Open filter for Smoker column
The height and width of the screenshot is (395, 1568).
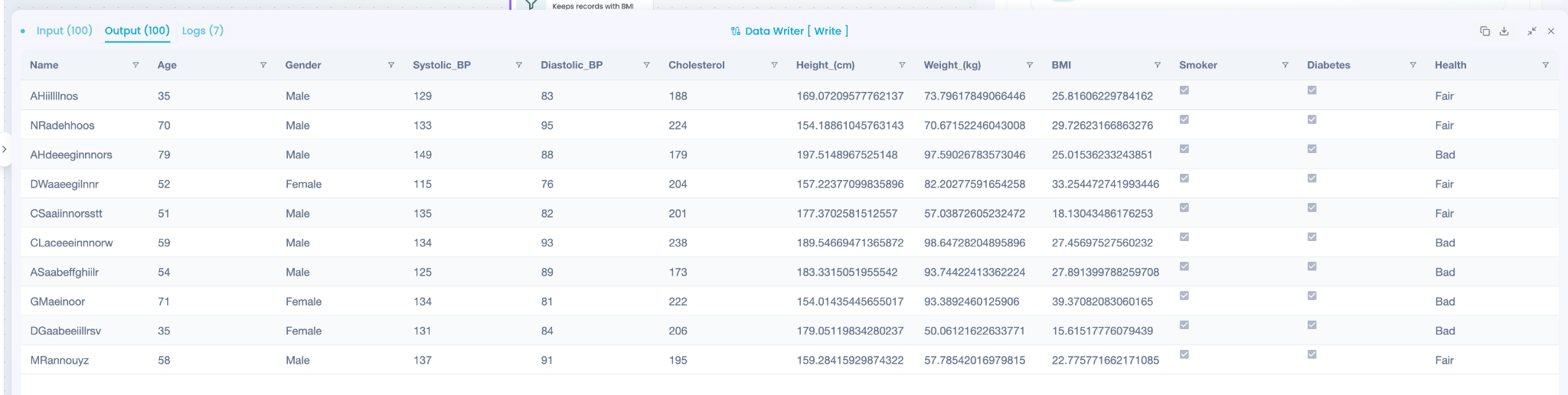(x=1285, y=65)
